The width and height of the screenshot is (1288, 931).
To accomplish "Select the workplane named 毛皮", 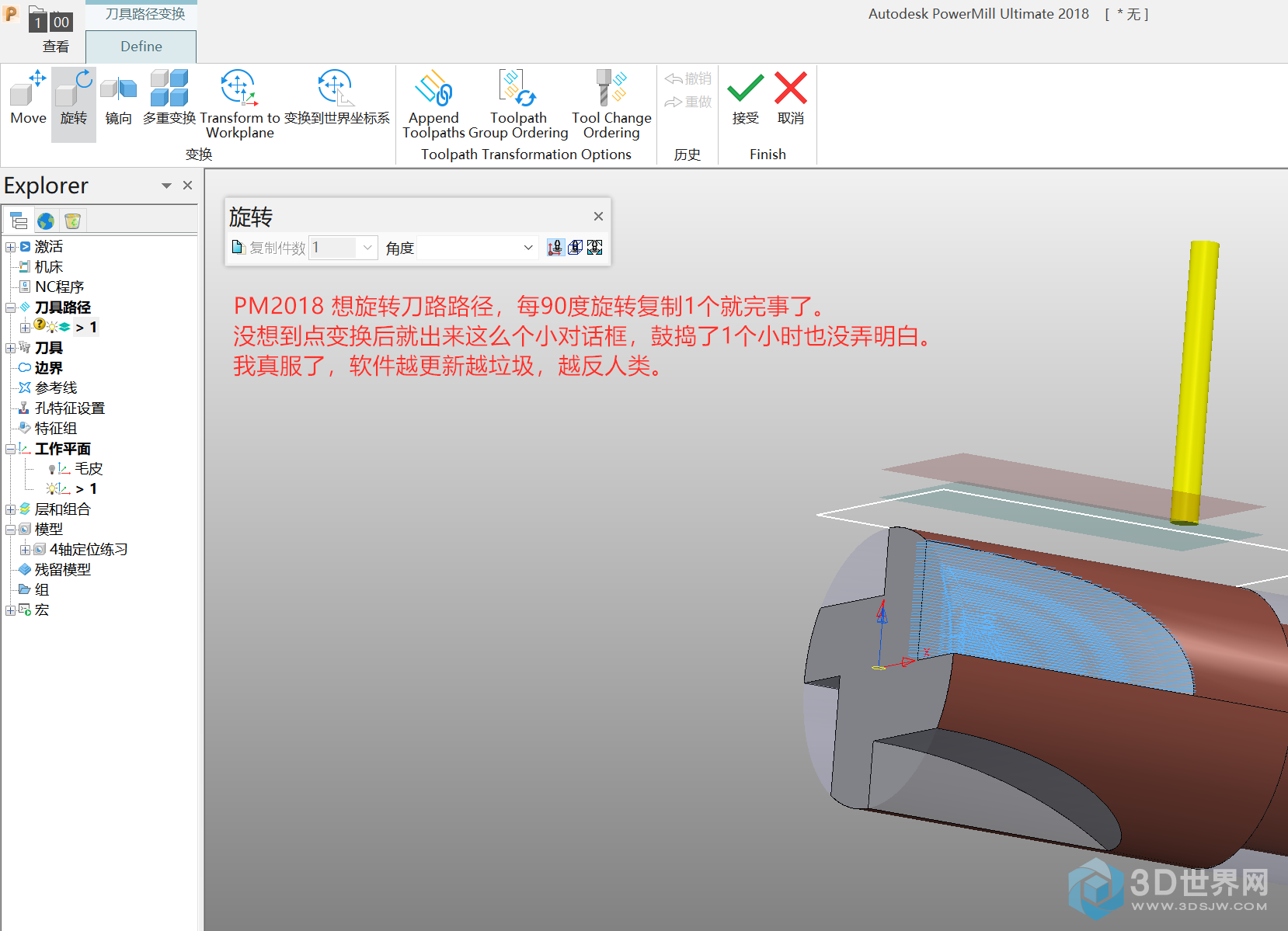I will pos(89,469).
